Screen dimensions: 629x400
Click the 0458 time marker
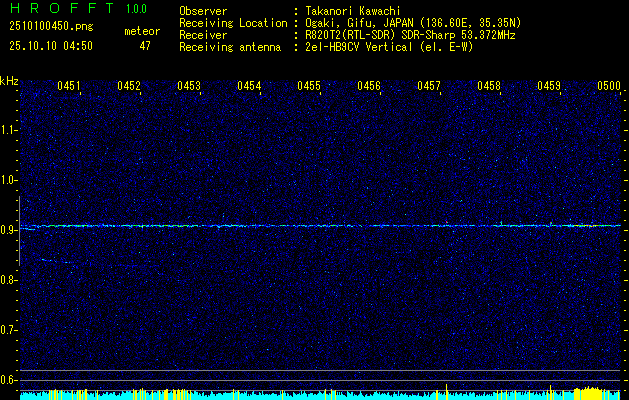pyautogui.click(x=489, y=86)
